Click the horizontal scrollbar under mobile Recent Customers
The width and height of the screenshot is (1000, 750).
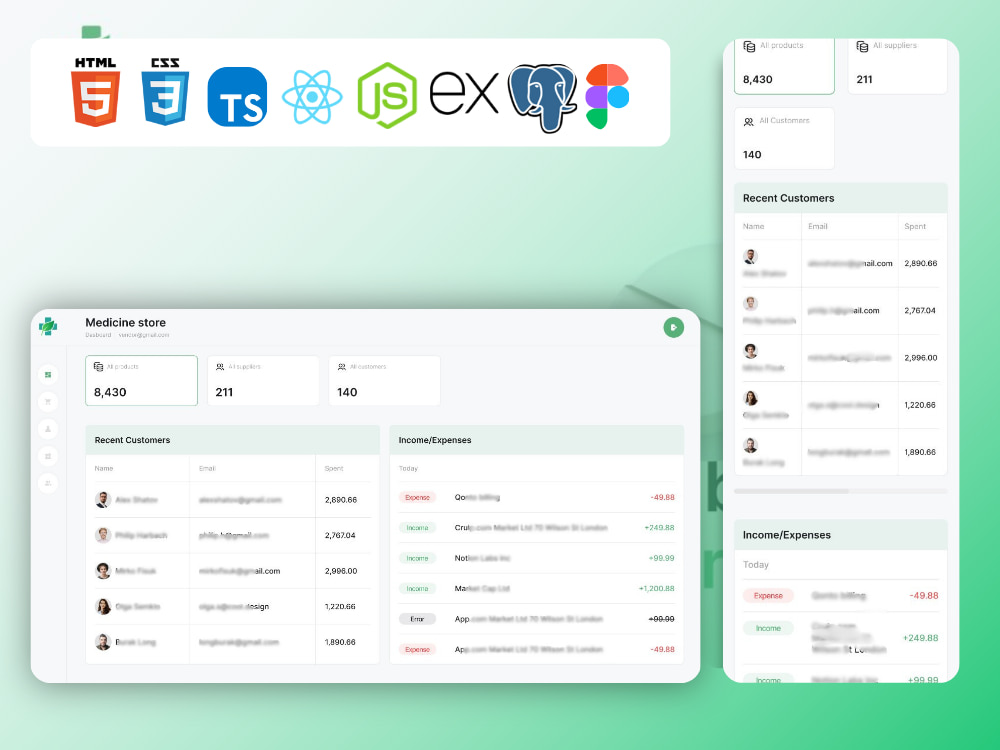click(841, 491)
